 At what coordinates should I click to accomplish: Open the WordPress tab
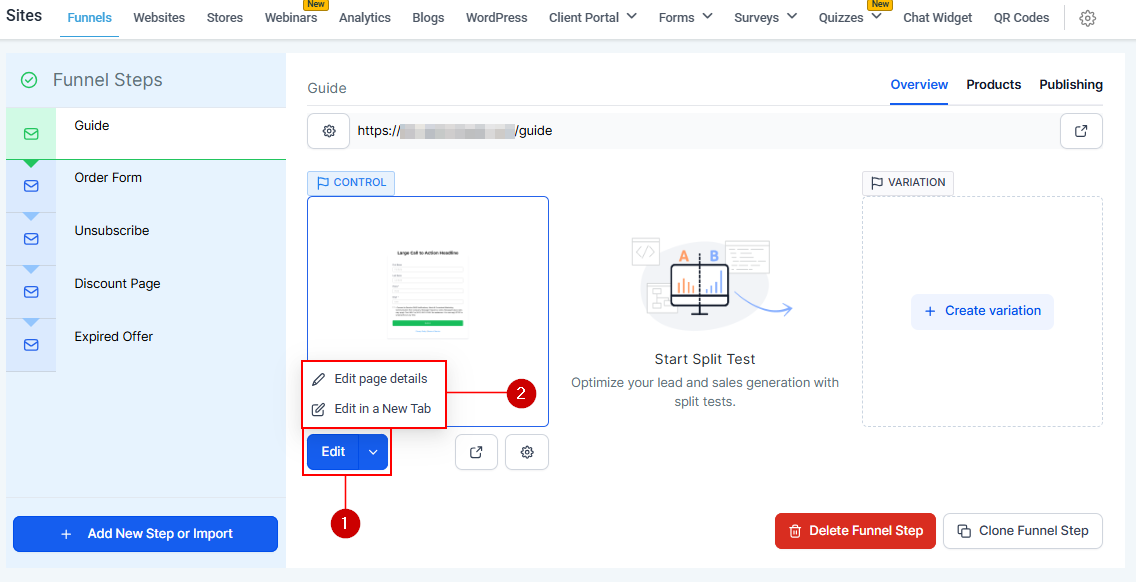click(x=496, y=18)
